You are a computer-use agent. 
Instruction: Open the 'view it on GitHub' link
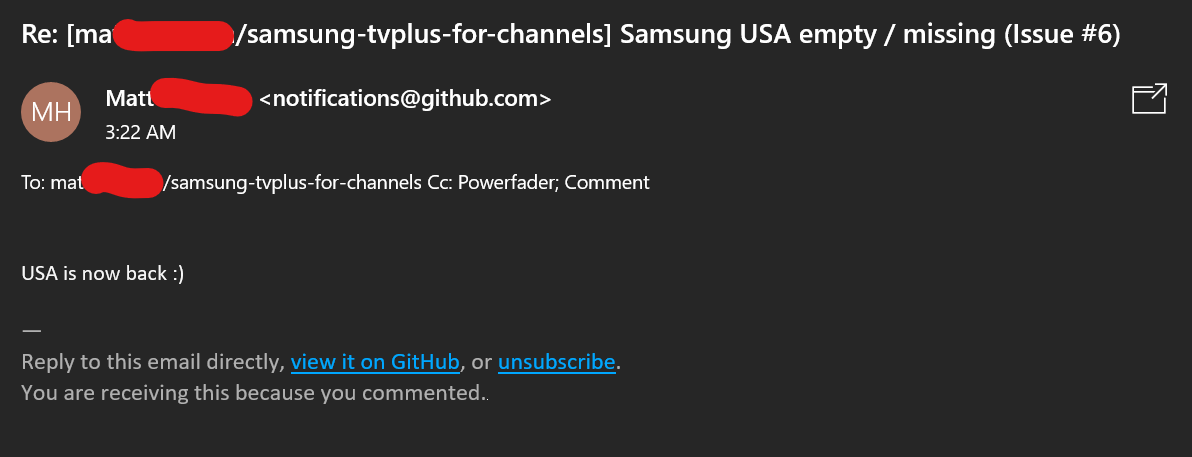(x=376, y=362)
